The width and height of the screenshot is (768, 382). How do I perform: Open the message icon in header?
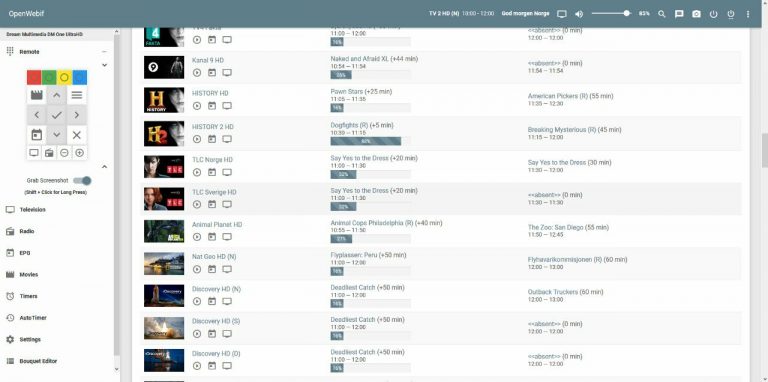click(x=679, y=14)
